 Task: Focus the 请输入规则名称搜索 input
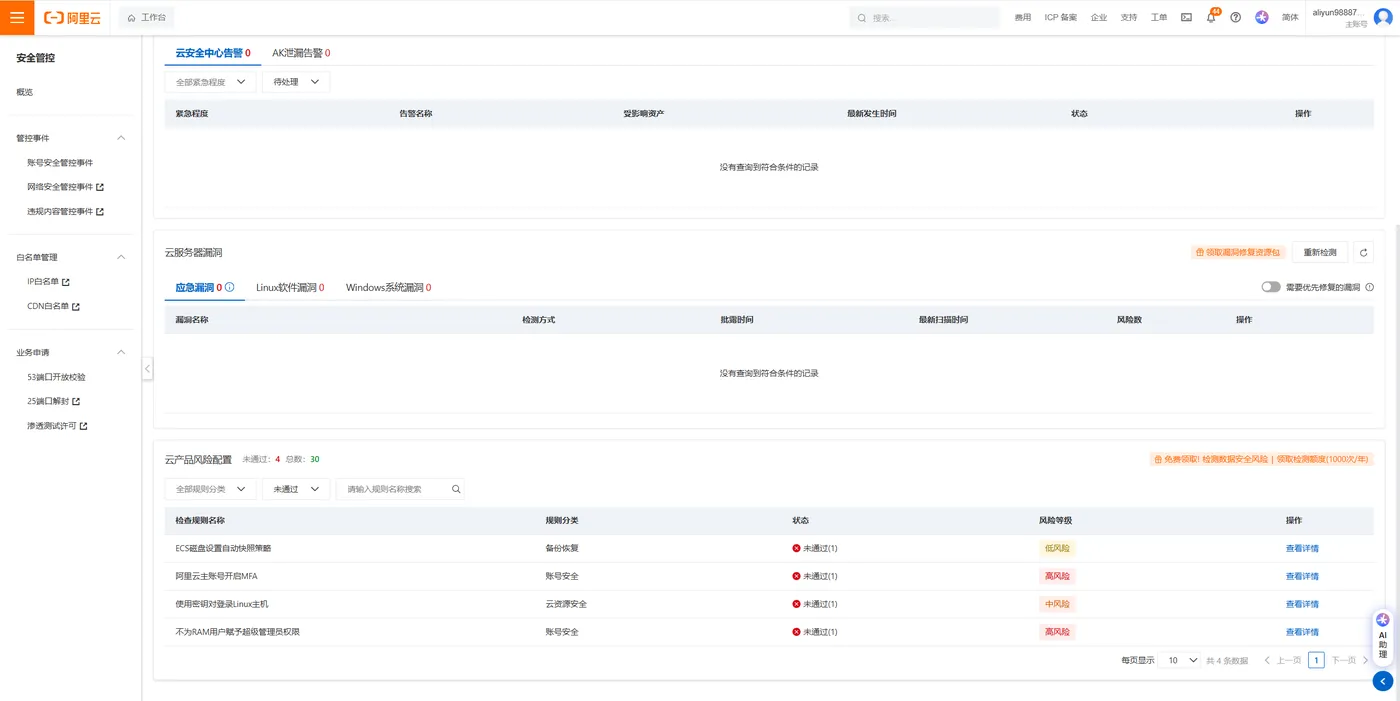click(x=393, y=489)
